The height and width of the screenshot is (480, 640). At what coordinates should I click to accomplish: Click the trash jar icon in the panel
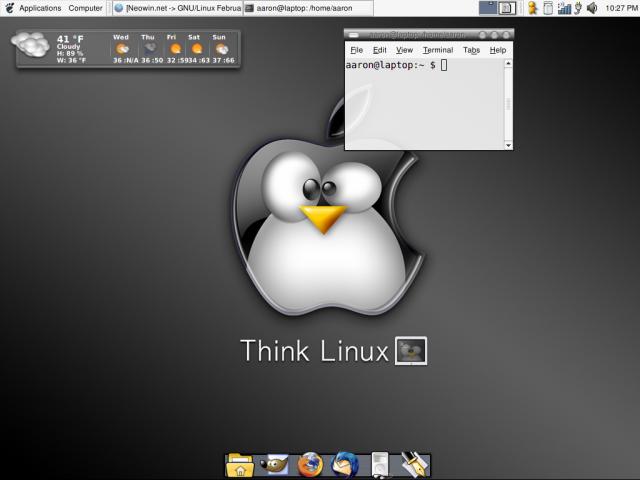pyautogui.click(x=548, y=8)
